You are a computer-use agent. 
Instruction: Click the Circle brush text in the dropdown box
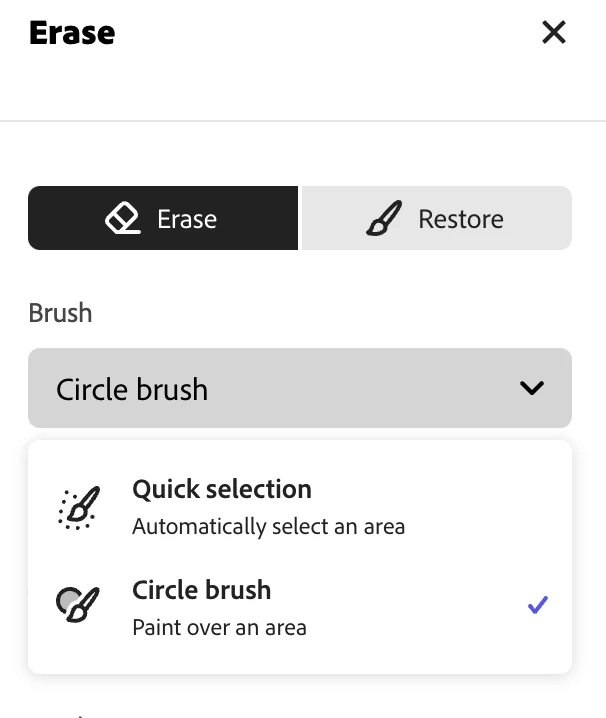pyautogui.click(x=132, y=389)
